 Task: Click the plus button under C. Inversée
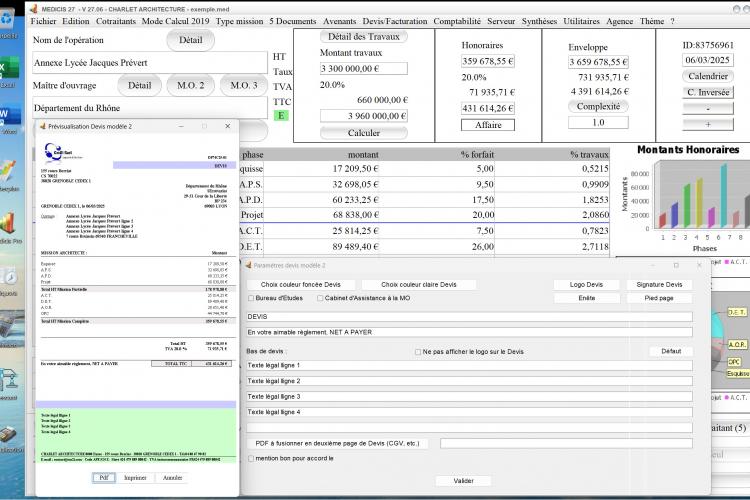(x=707, y=124)
